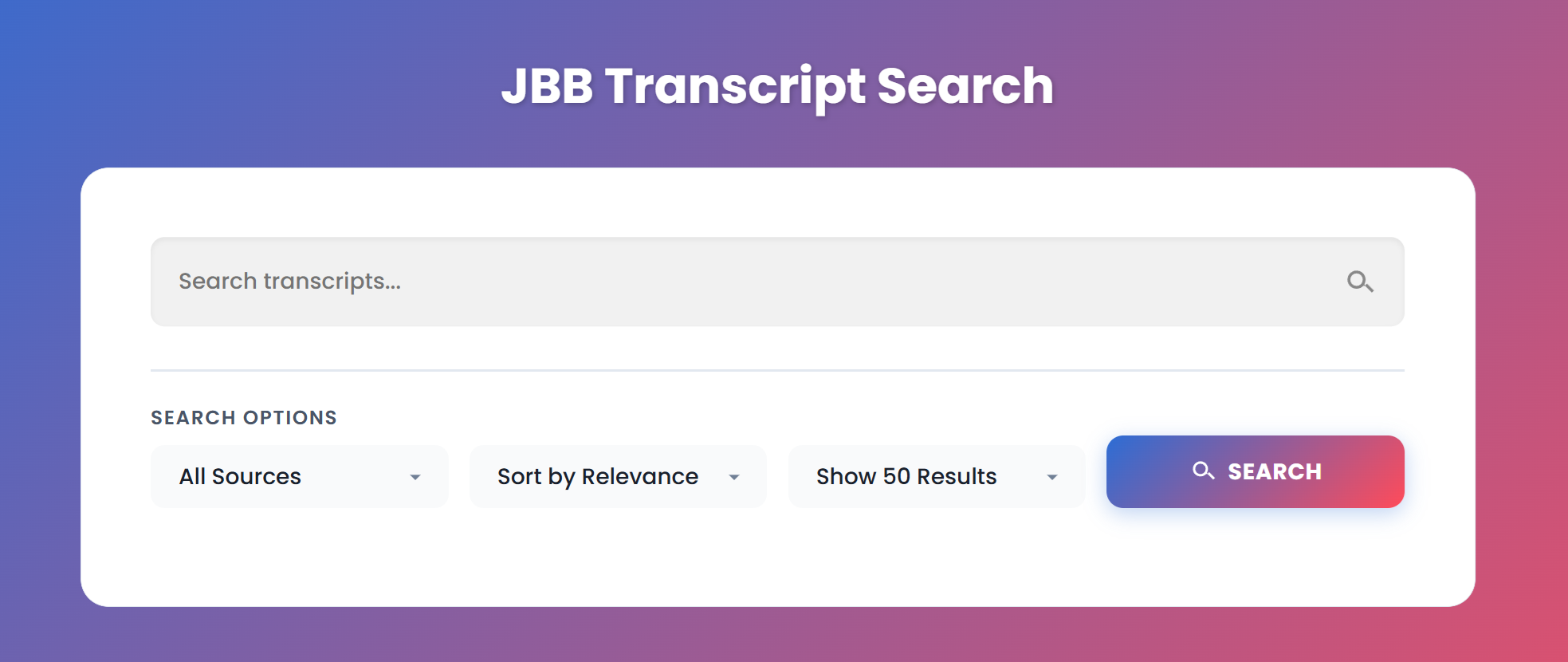Image resolution: width=1568 pixels, height=662 pixels.
Task: Choose the Sort by Relevance text
Action: (x=598, y=476)
